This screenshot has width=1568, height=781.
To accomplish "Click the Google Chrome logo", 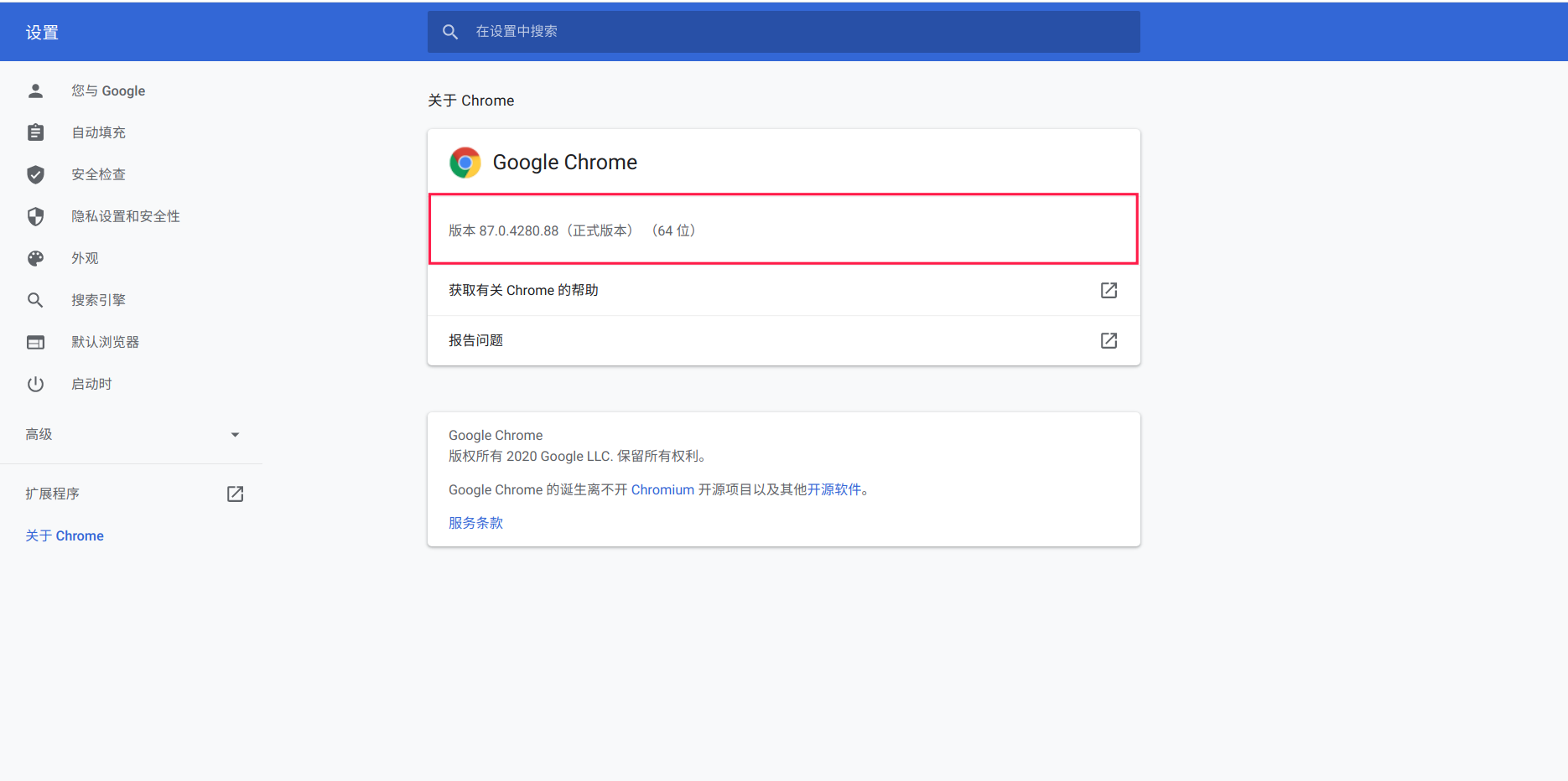I will [465, 162].
